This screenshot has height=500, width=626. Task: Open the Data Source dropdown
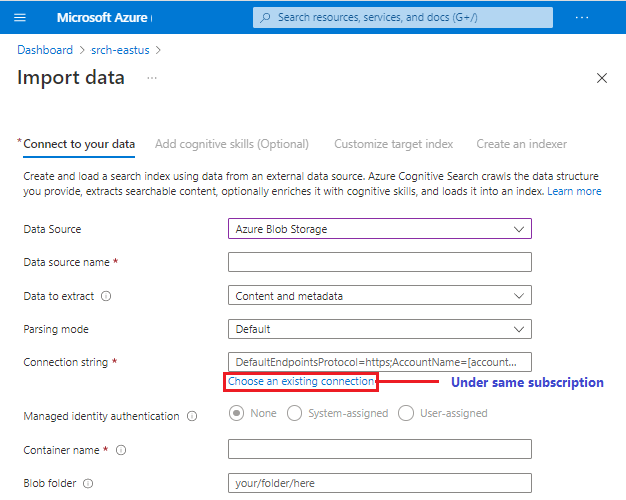coord(379,229)
